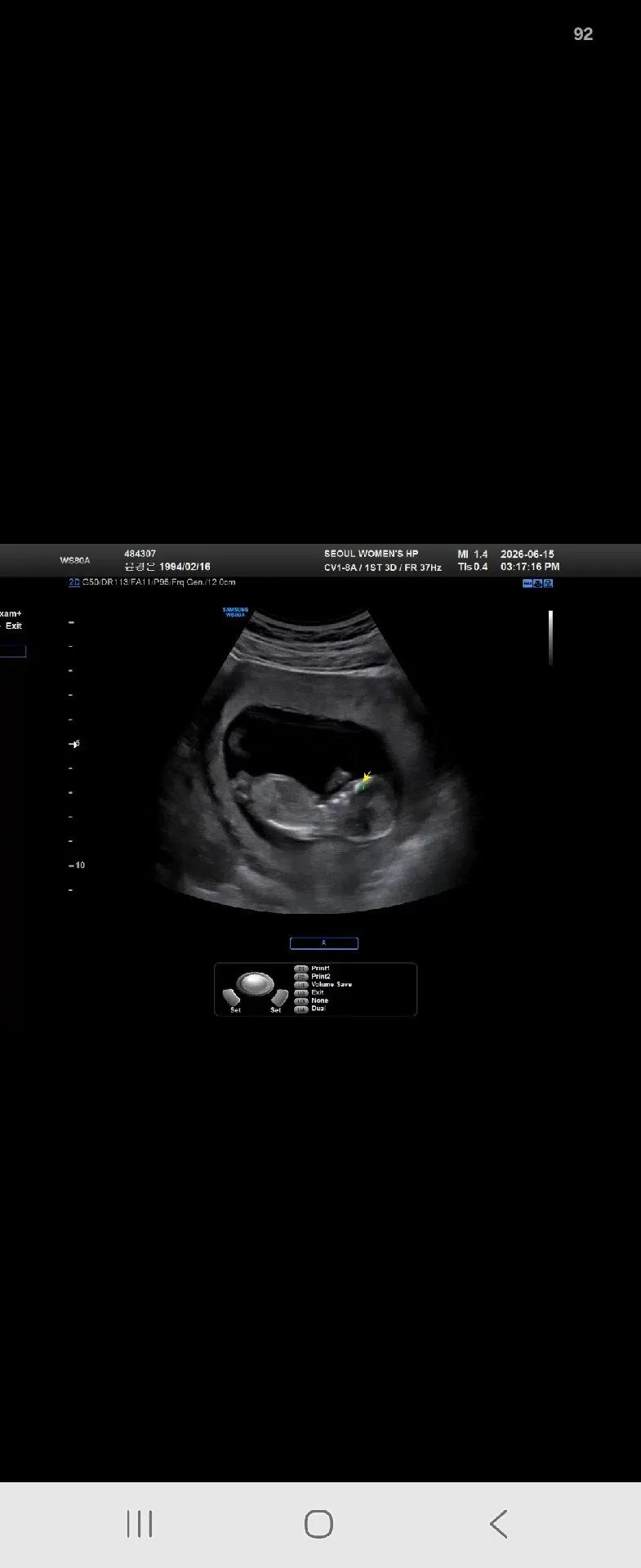Click the blue highlighted box under Exit
Screen dimensions: 641x1568
coord(13,651)
